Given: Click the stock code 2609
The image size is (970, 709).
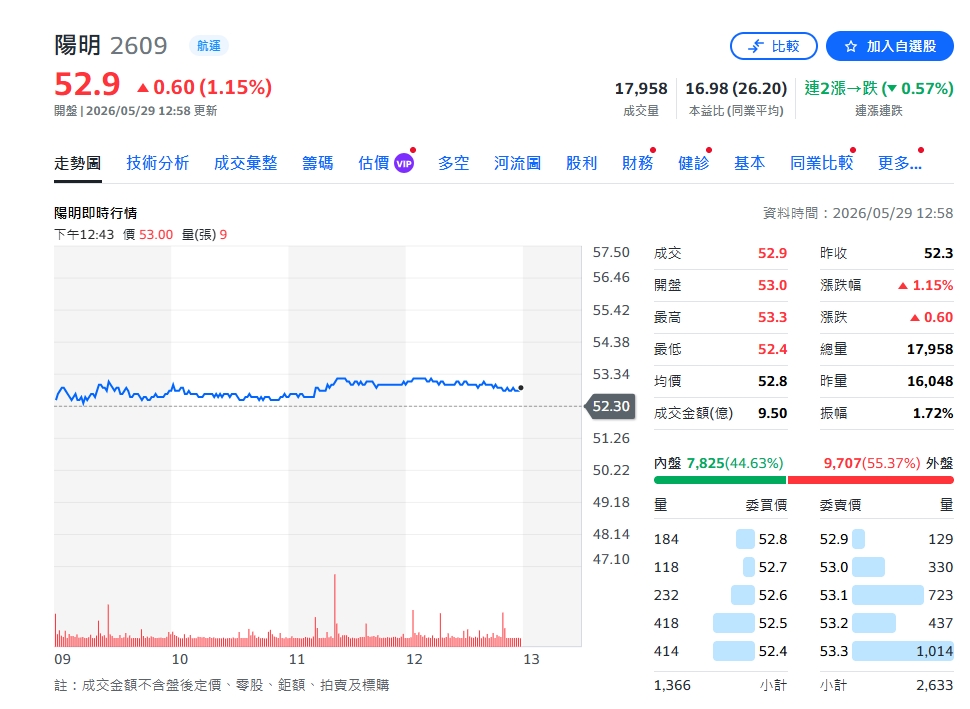Looking at the screenshot, I should click(139, 46).
